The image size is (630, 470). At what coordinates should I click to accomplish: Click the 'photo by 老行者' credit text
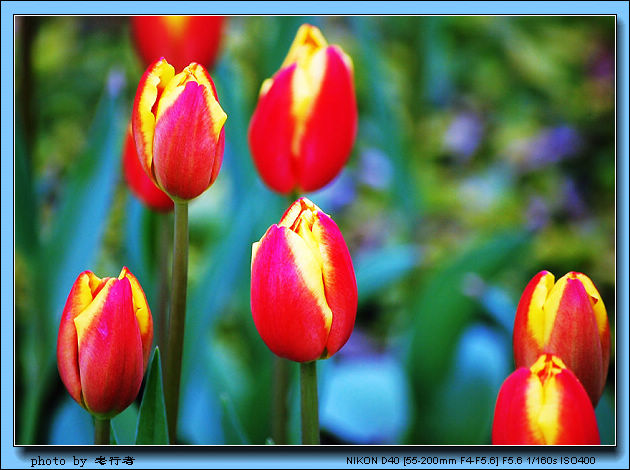click(83, 461)
